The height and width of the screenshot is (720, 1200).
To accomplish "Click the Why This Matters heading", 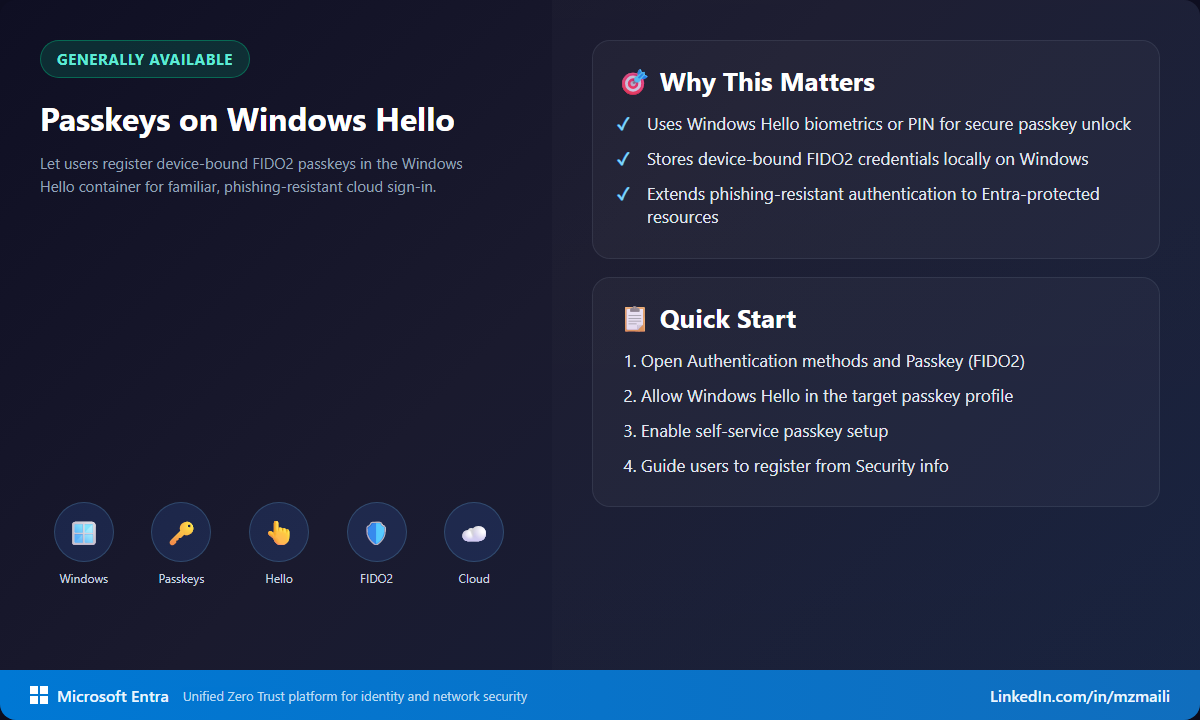I will 767,83.
